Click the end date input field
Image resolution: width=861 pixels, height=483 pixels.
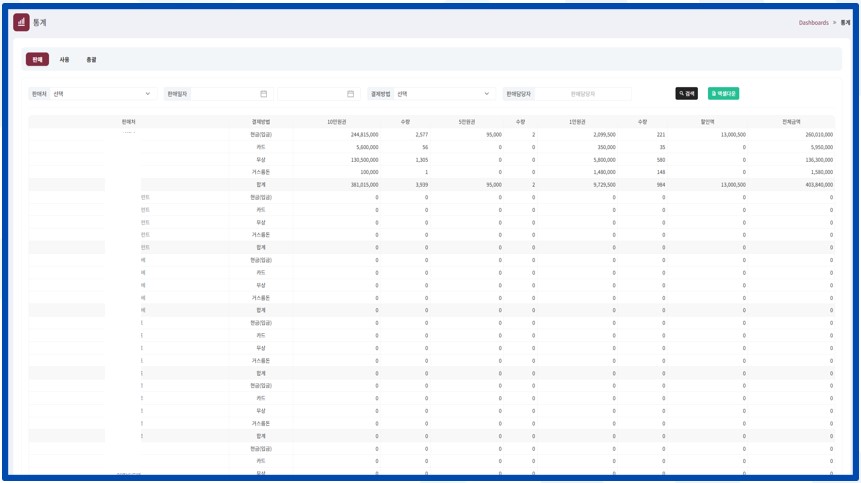(312, 94)
